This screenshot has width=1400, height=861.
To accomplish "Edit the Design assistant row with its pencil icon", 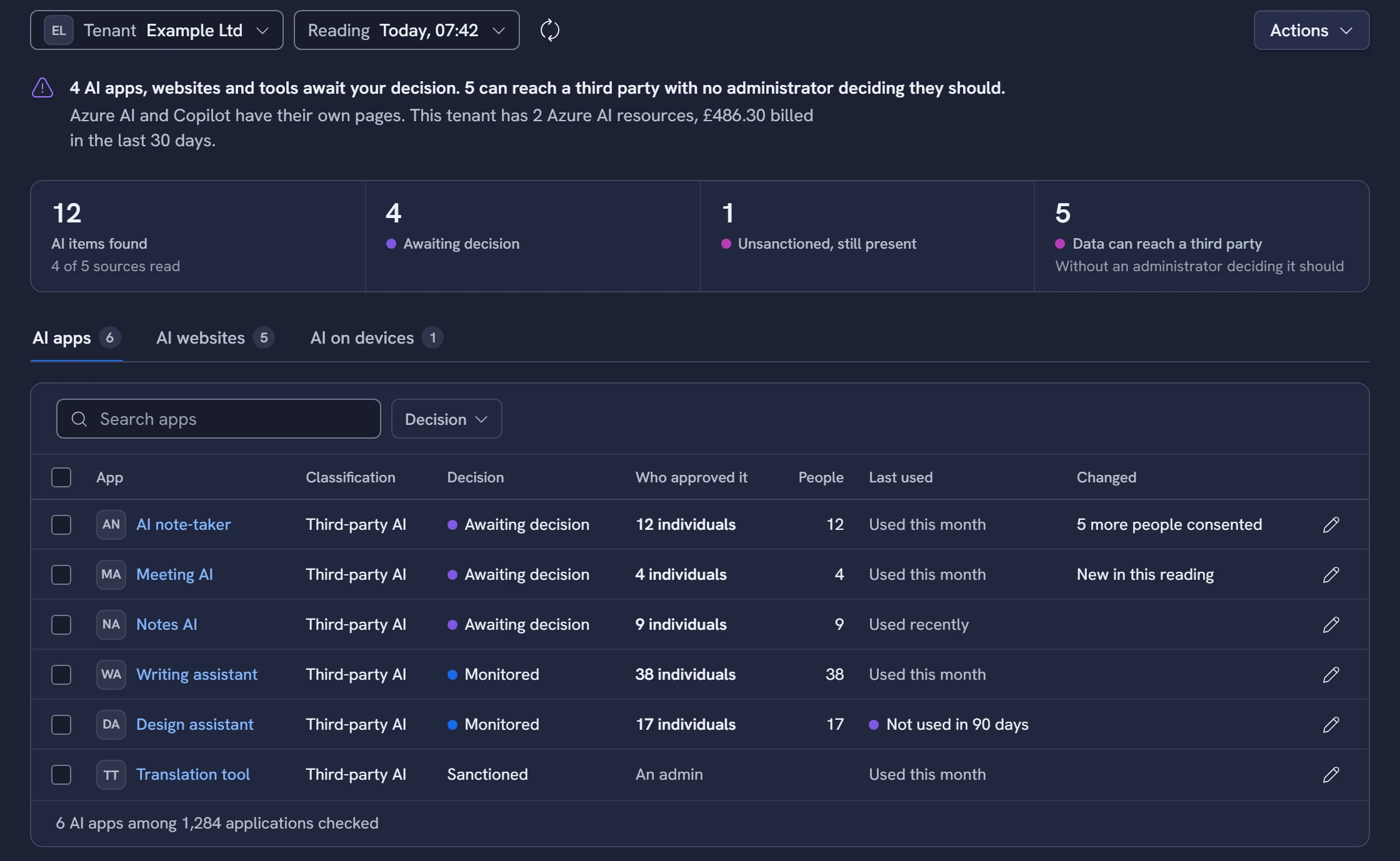I will pos(1331,724).
